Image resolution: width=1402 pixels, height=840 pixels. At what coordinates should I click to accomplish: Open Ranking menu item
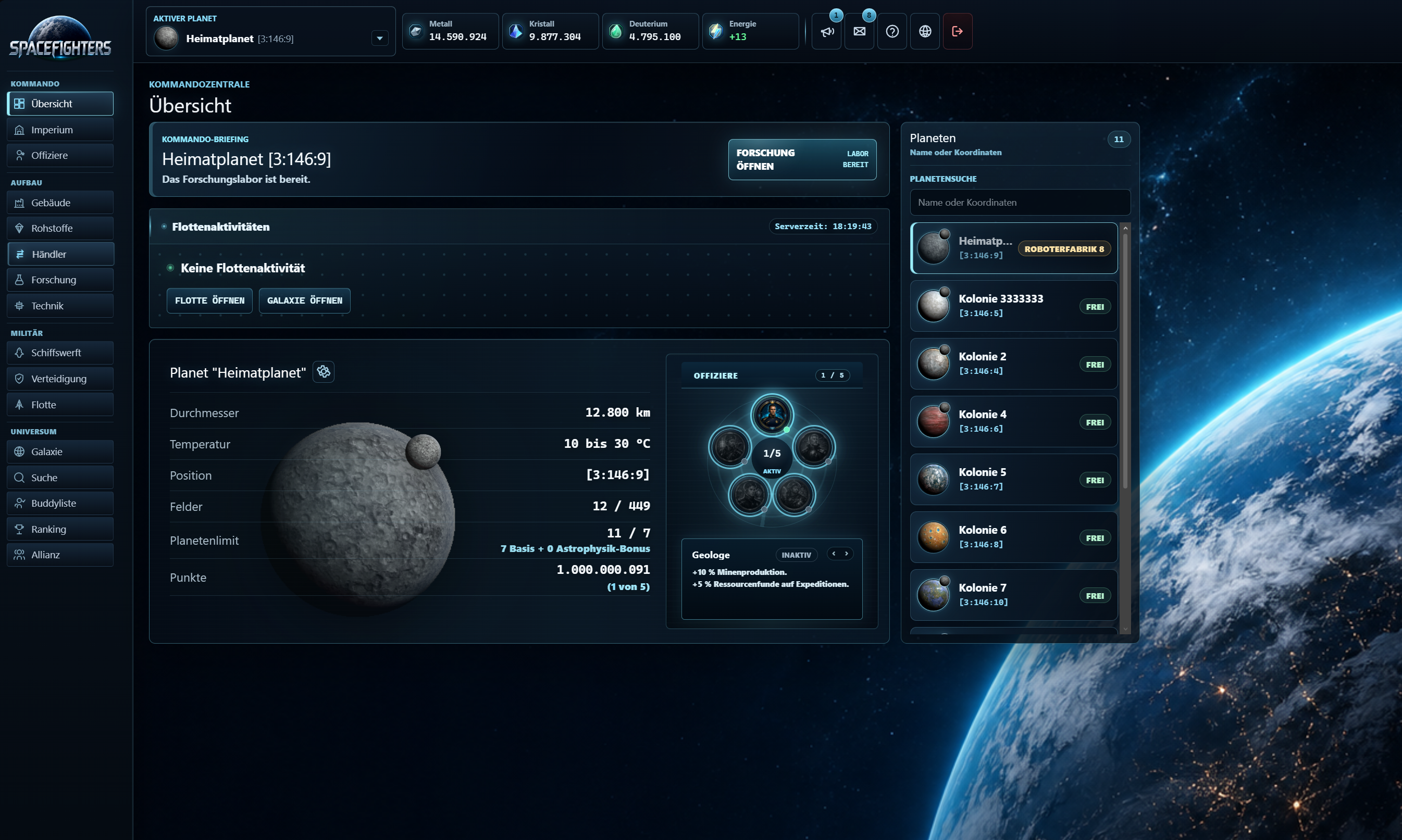click(x=60, y=529)
